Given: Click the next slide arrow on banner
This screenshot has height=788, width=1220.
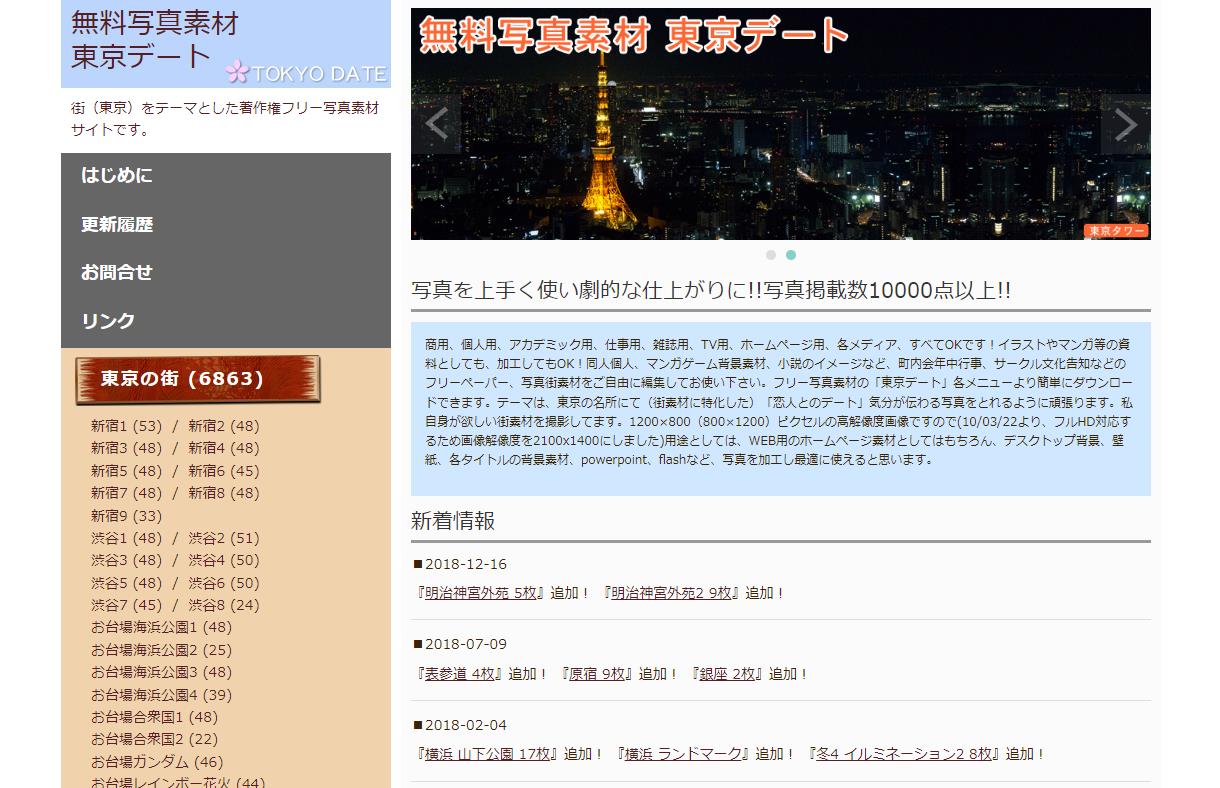Looking at the screenshot, I should [1125, 125].
